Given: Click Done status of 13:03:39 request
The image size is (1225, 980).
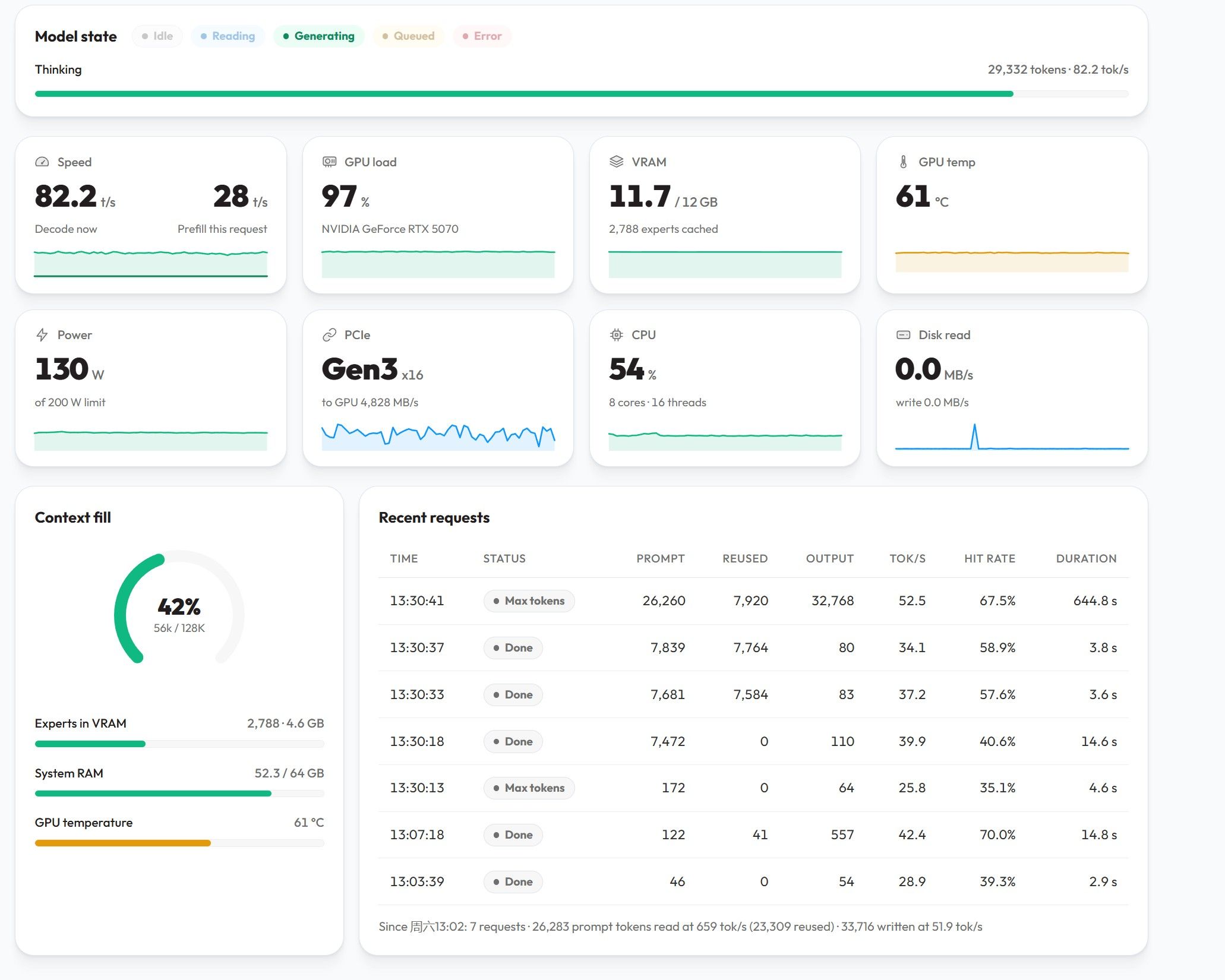Looking at the screenshot, I should coord(513,882).
